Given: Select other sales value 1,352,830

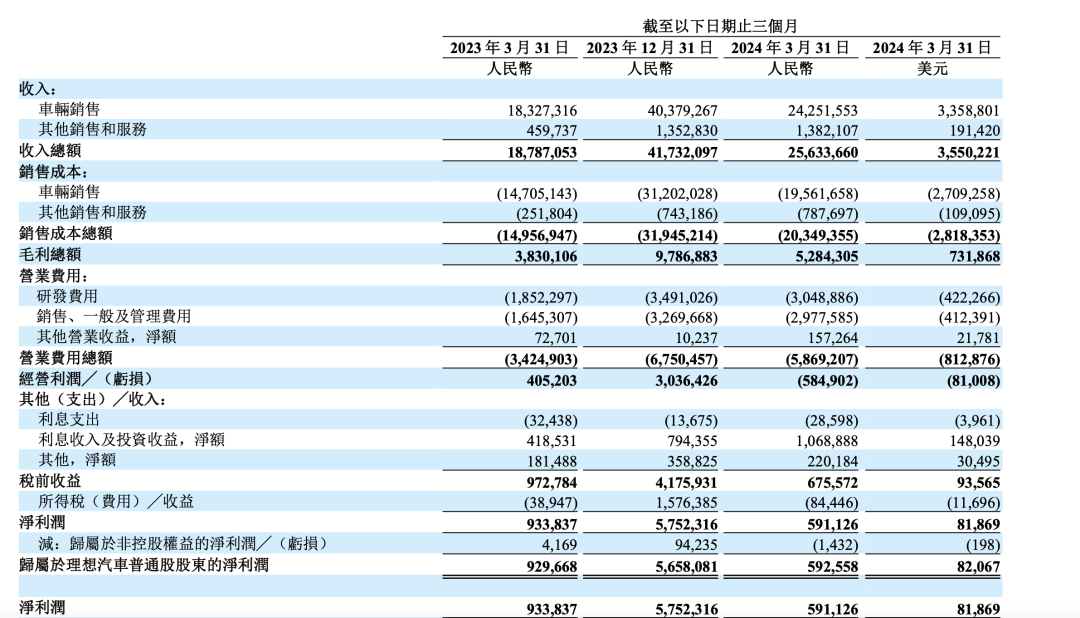Looking at the screenshot, I should [687, 131].
